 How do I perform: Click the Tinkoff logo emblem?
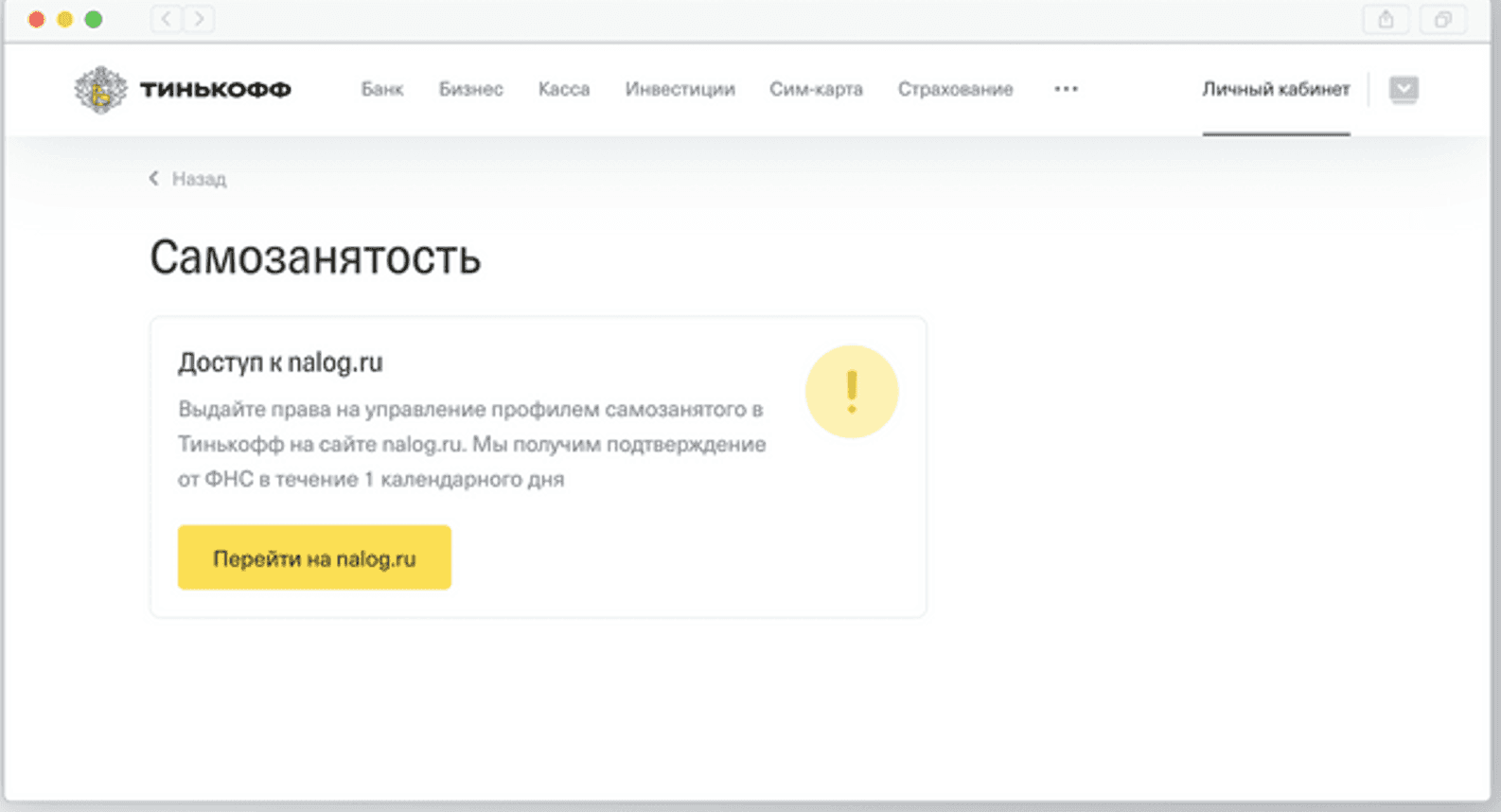(100, 90)
